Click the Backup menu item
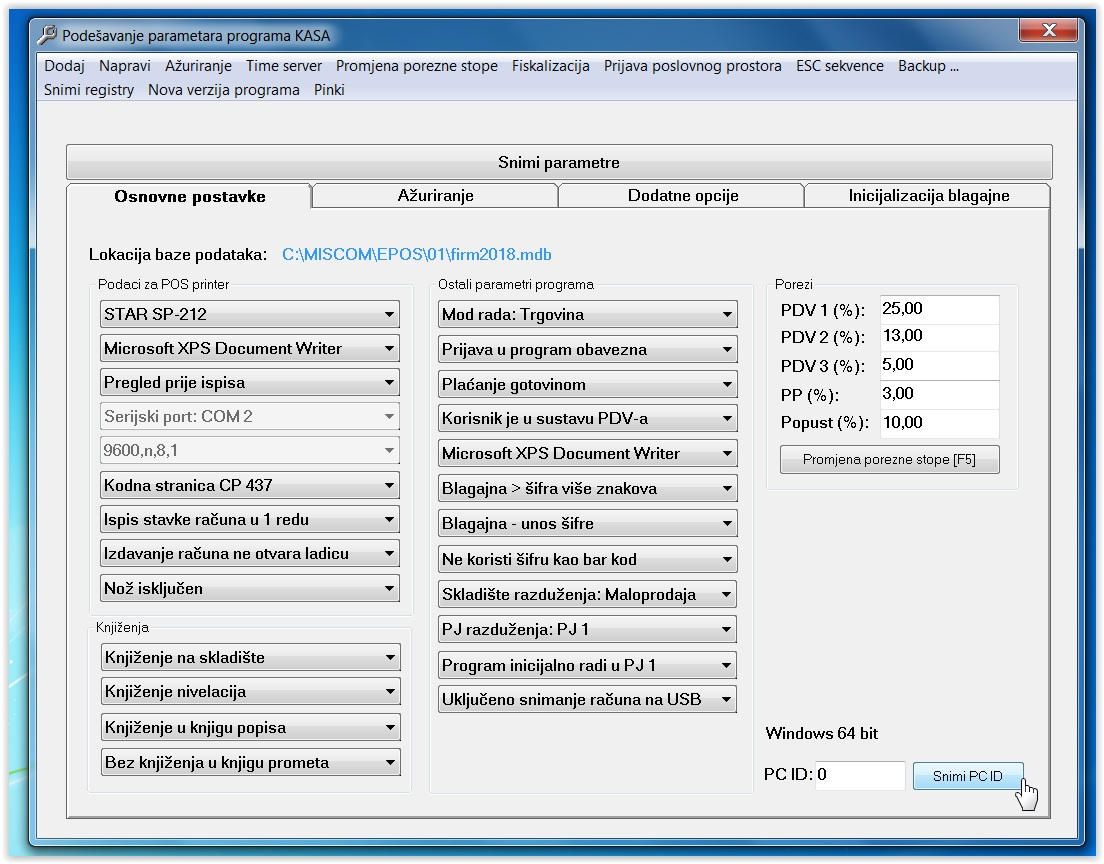Screen dimensions: 1104x864 [x=927, y=66]
